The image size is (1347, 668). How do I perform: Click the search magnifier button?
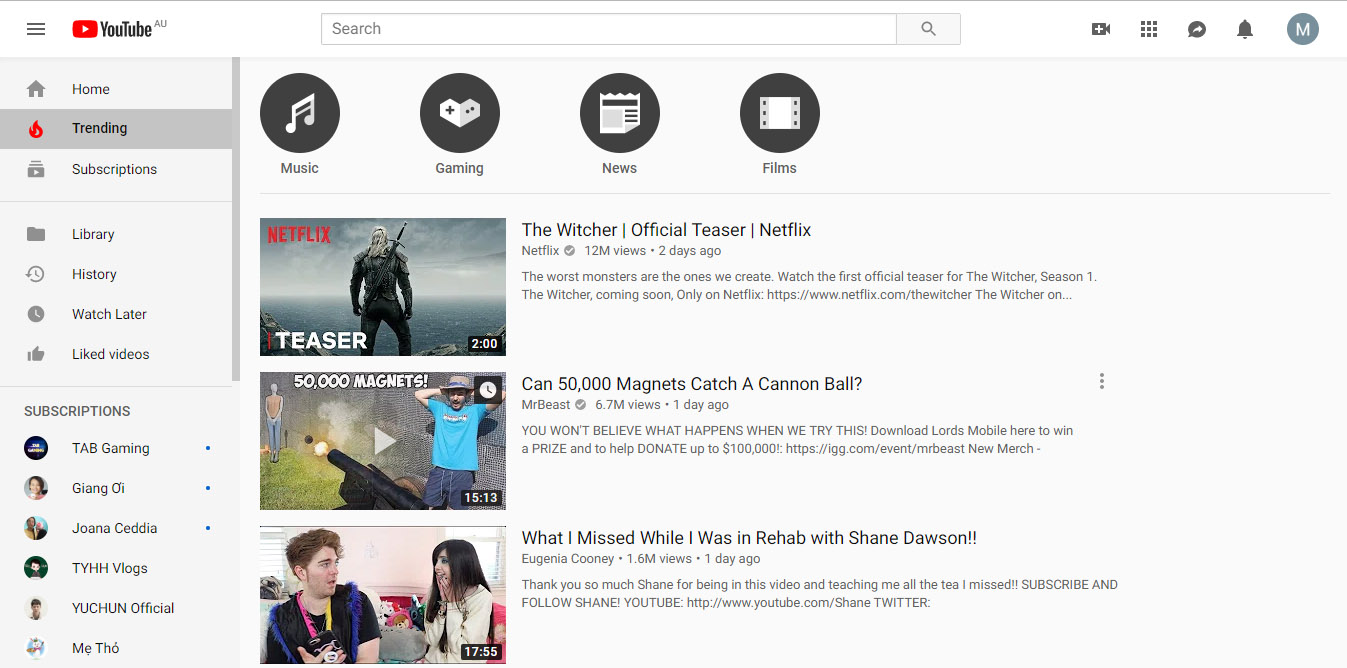click(x=928, y=29)
